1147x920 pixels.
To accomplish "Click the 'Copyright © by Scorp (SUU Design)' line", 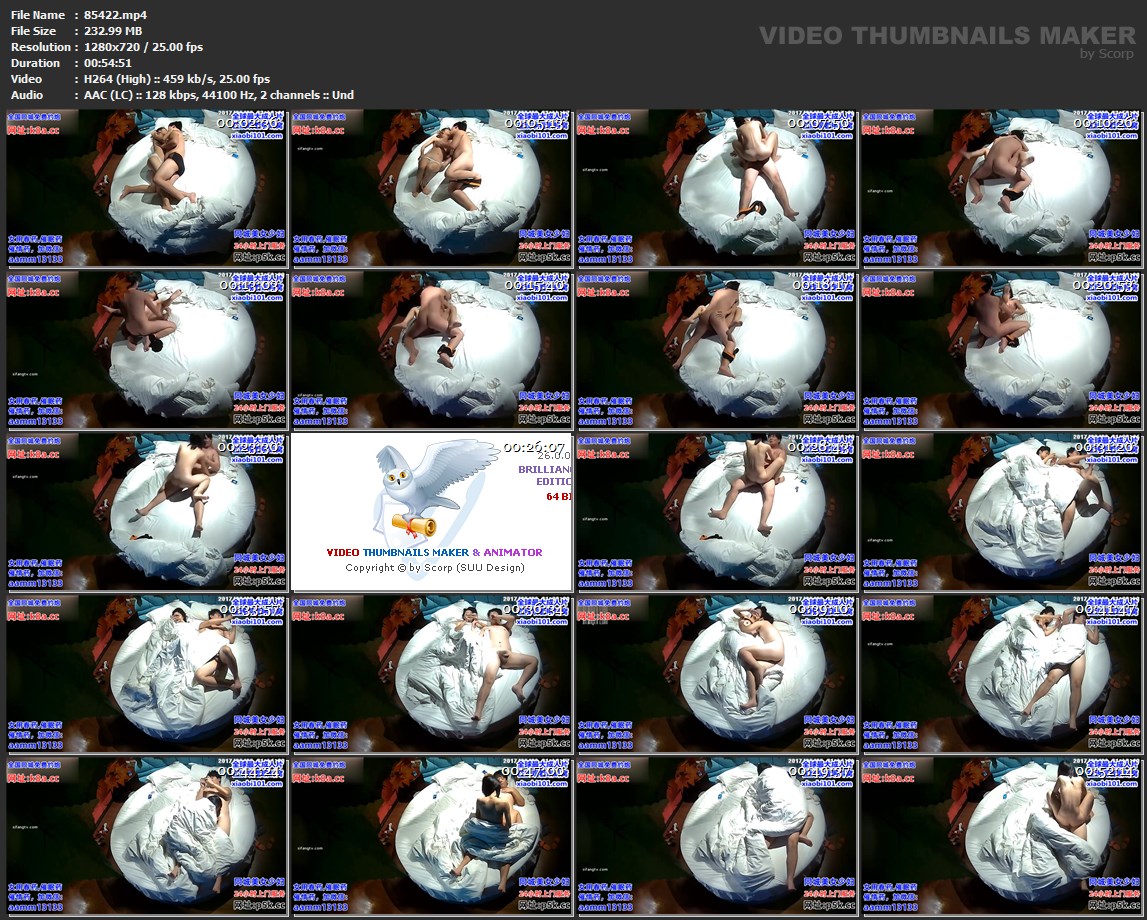I will click(x=434, y=568).
